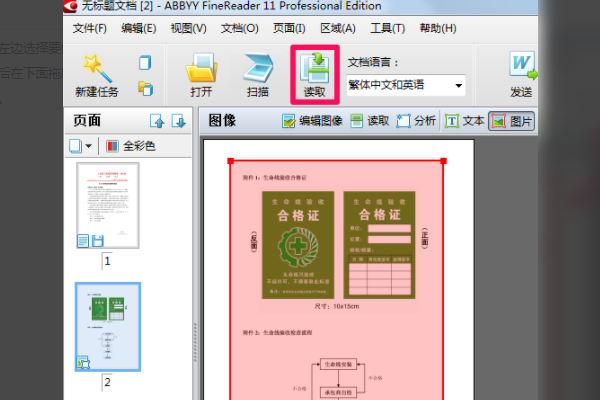Click the new blank document icon
The height and width of the screenshot is (400, 600).
(x=145, y=63)
